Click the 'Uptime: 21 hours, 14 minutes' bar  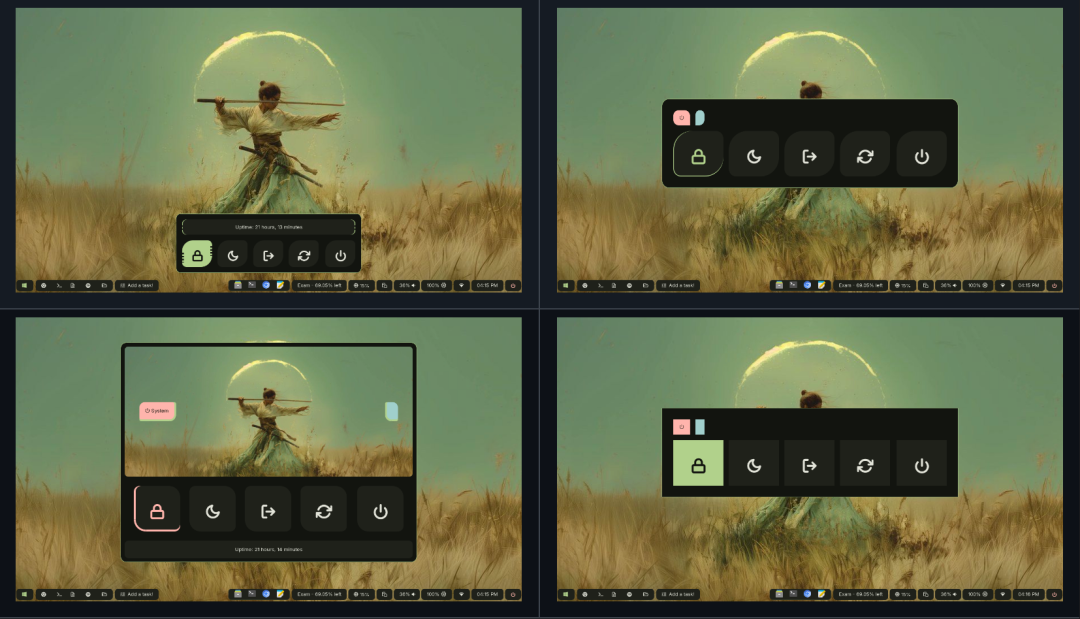pos(269,549)
